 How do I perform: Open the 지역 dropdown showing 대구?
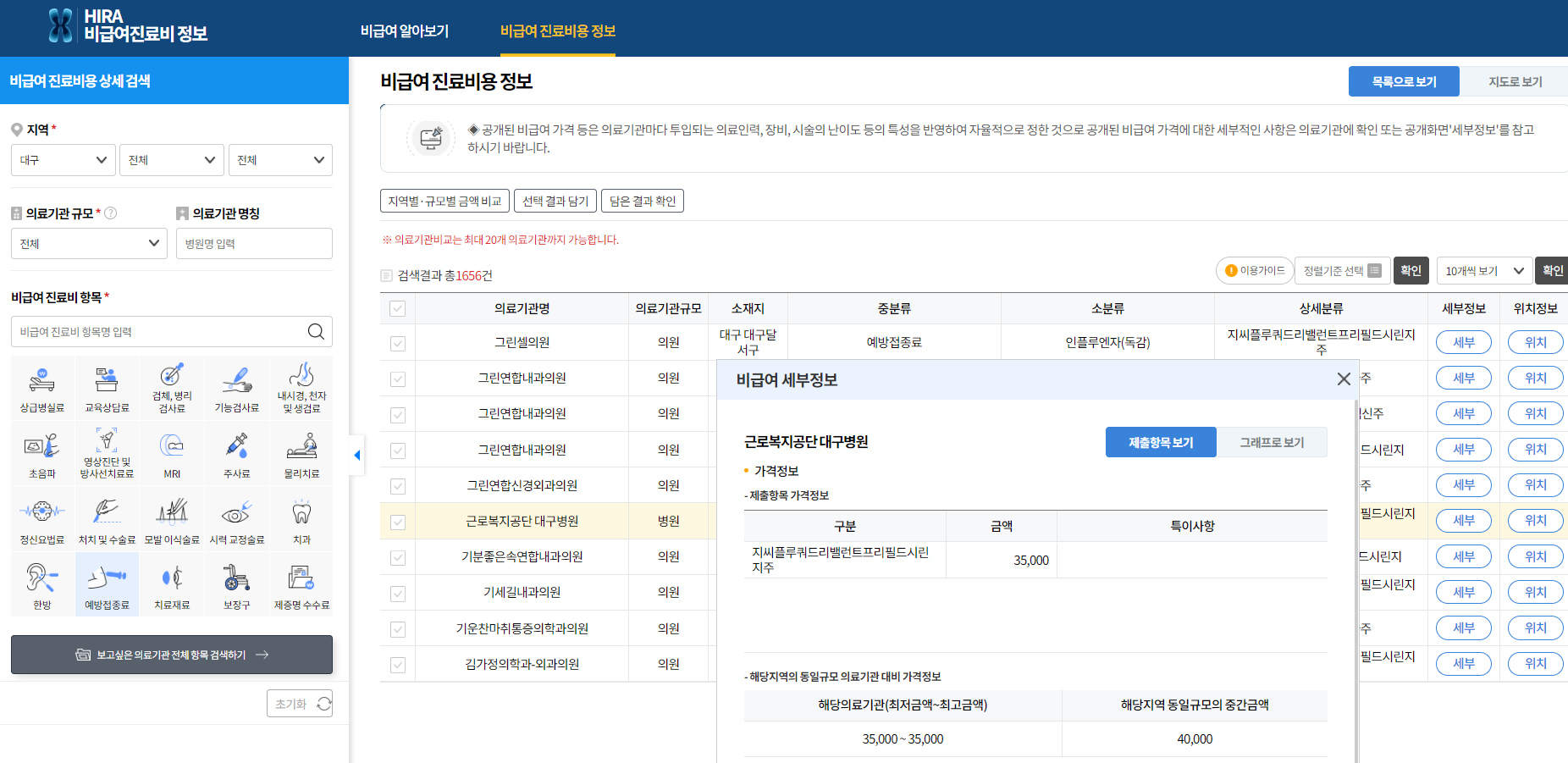pyautogui.click(x=63, y=159)
